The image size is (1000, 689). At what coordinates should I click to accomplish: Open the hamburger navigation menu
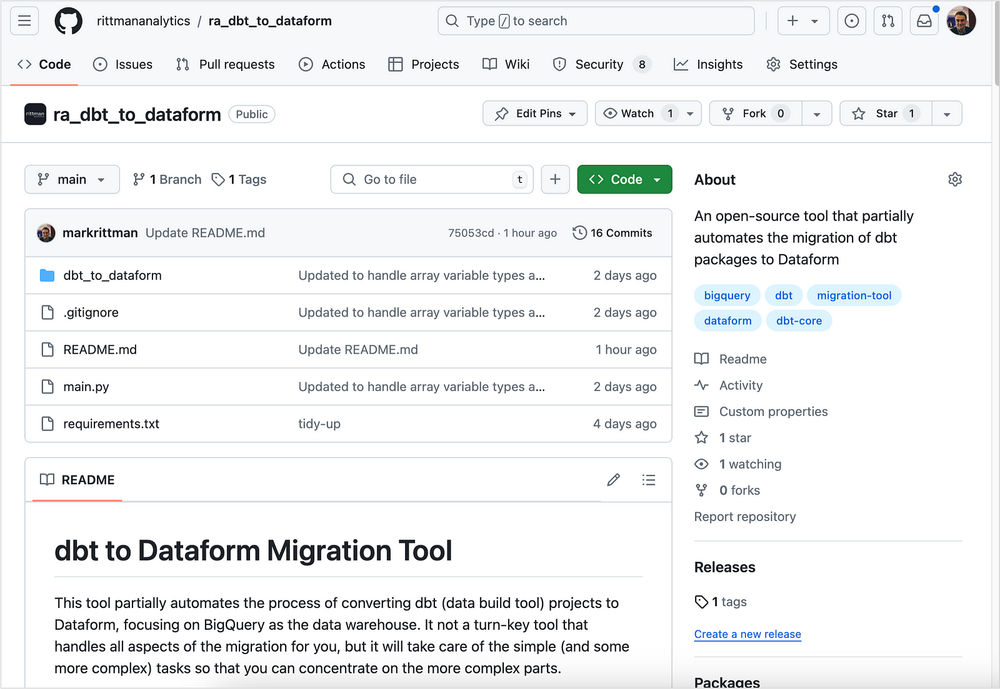click(x=24, y=21)
